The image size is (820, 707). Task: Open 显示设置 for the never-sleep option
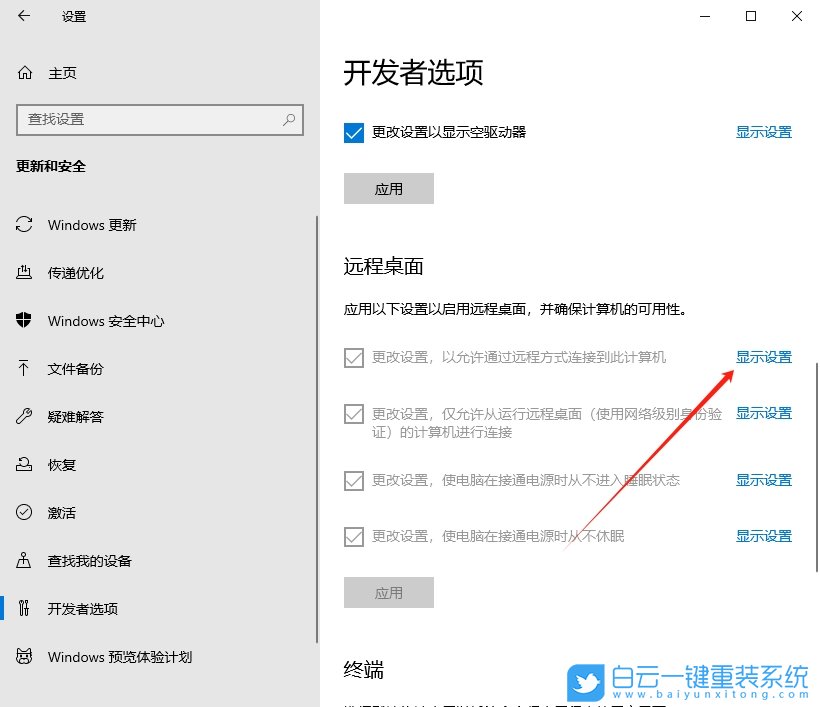(x=763, y=480)
